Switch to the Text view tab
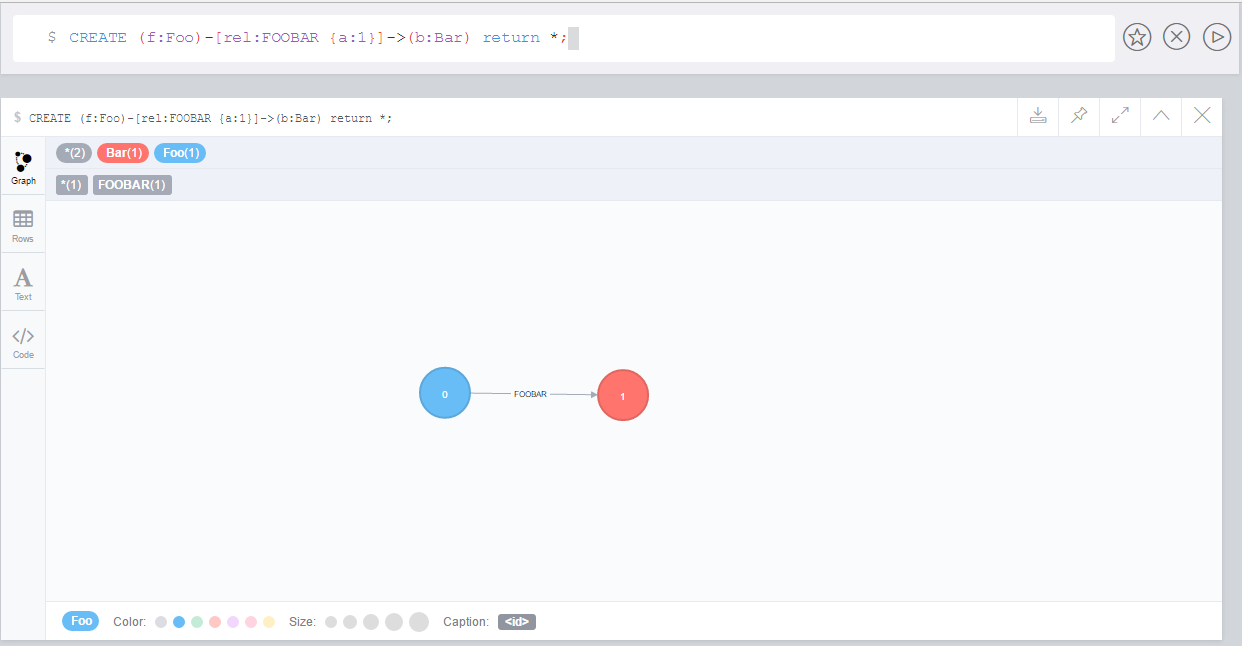This screenshot has height=646, width=1242. point(23,283)
